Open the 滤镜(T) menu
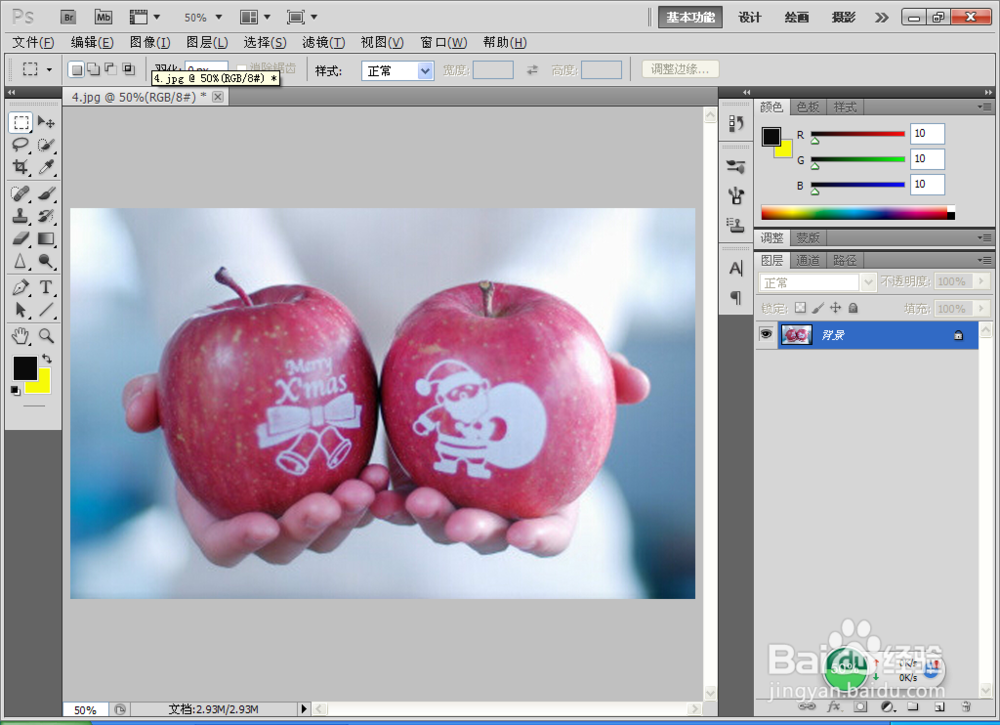Viewport: 1000px width, 725px height. (323, 42)
